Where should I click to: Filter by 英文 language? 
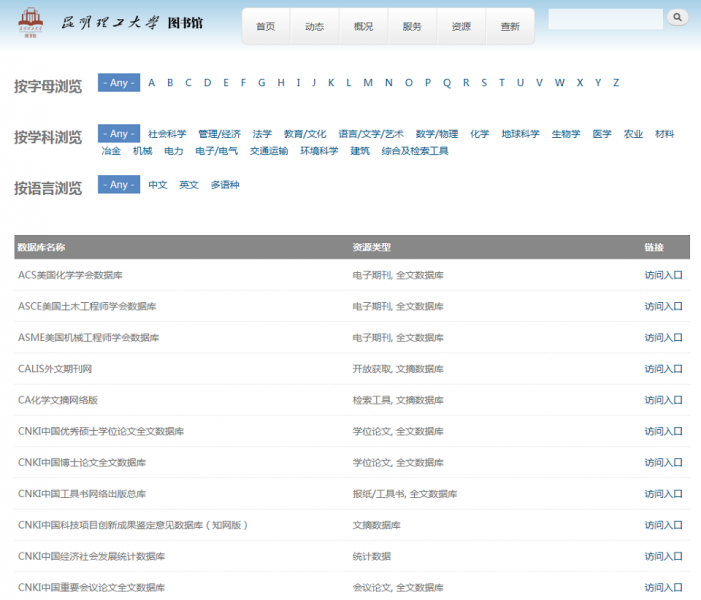pyautogui.click(x=189, y=185)
